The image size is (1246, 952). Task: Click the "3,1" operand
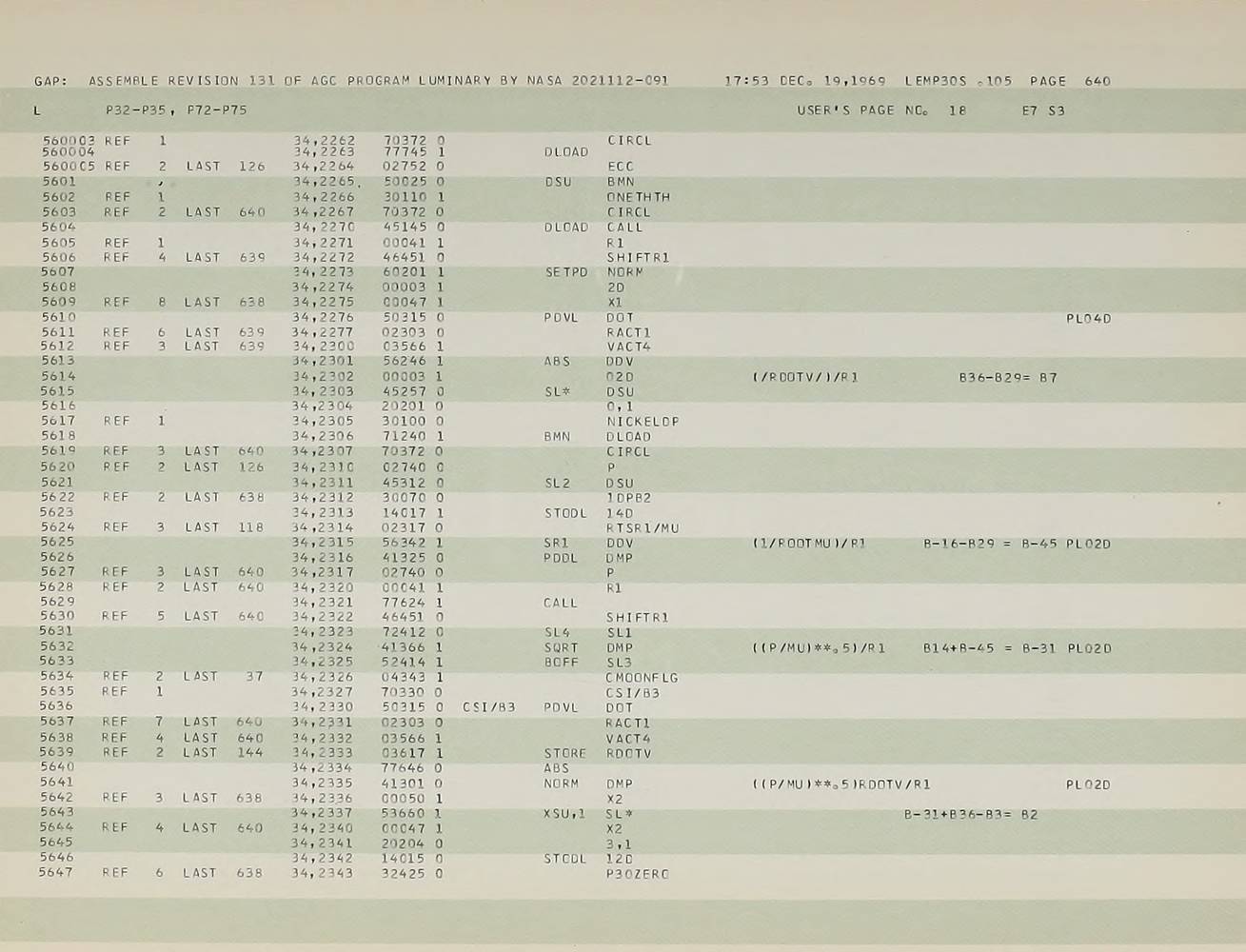(619, 844)
